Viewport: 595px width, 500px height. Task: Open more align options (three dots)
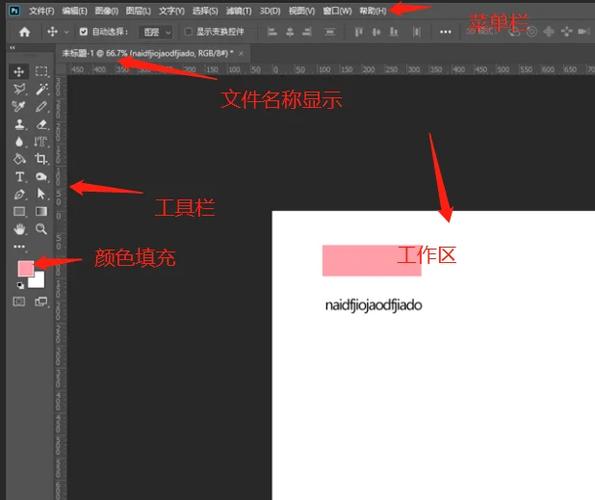tap(445, 32)
